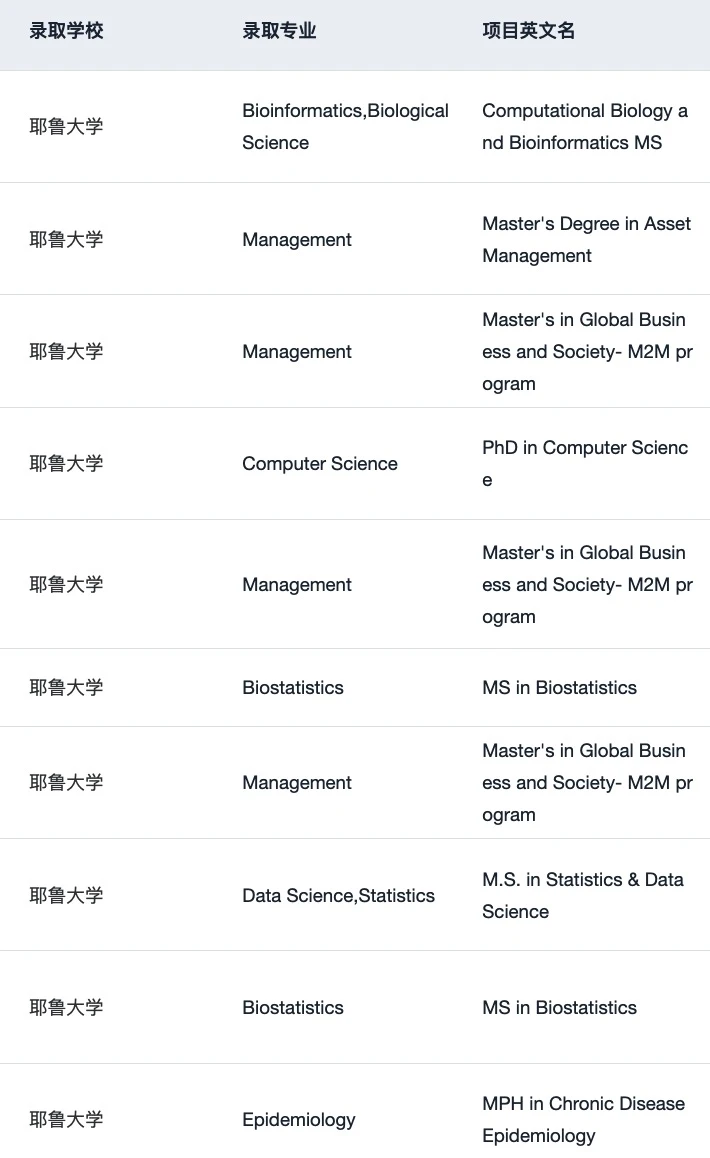This screenshot has width=710, height=1158.
Task: Click the 录取专业 column header
Action: [279, 31]
